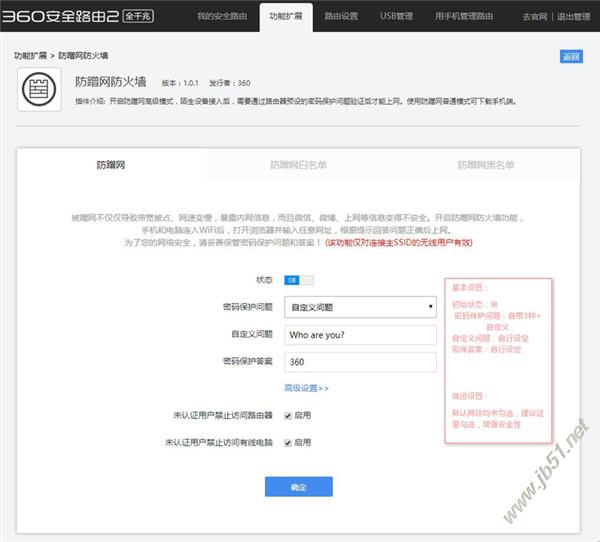Open 路由设置 in top navigation

[341, 16]
